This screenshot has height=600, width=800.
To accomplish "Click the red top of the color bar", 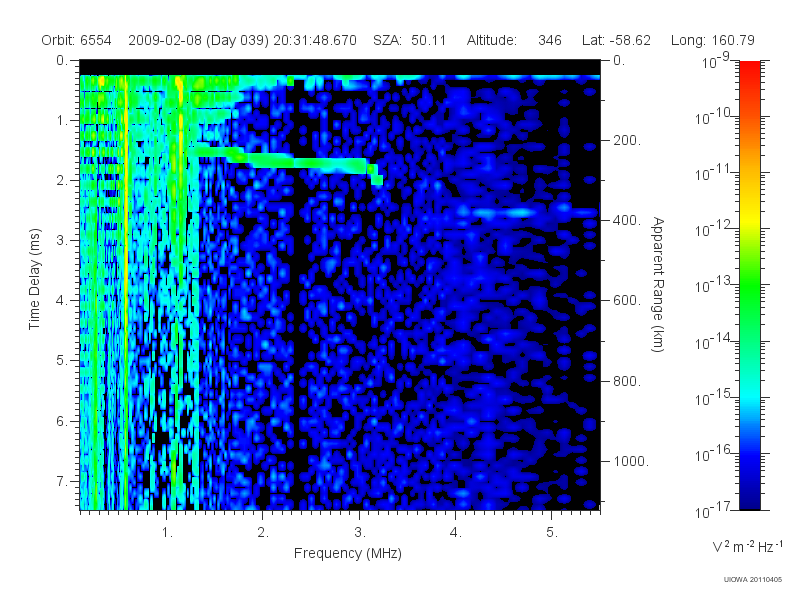I will tap(749, 69).
